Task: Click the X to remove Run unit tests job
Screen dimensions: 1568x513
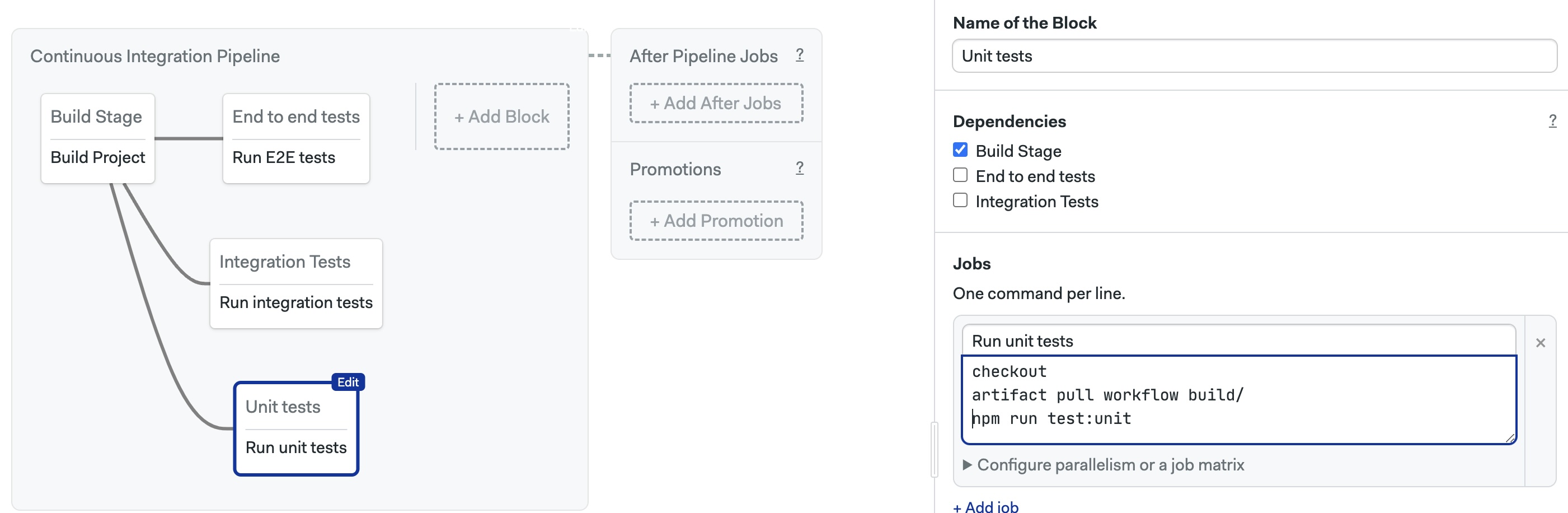Action: [x=1540, y=343]
